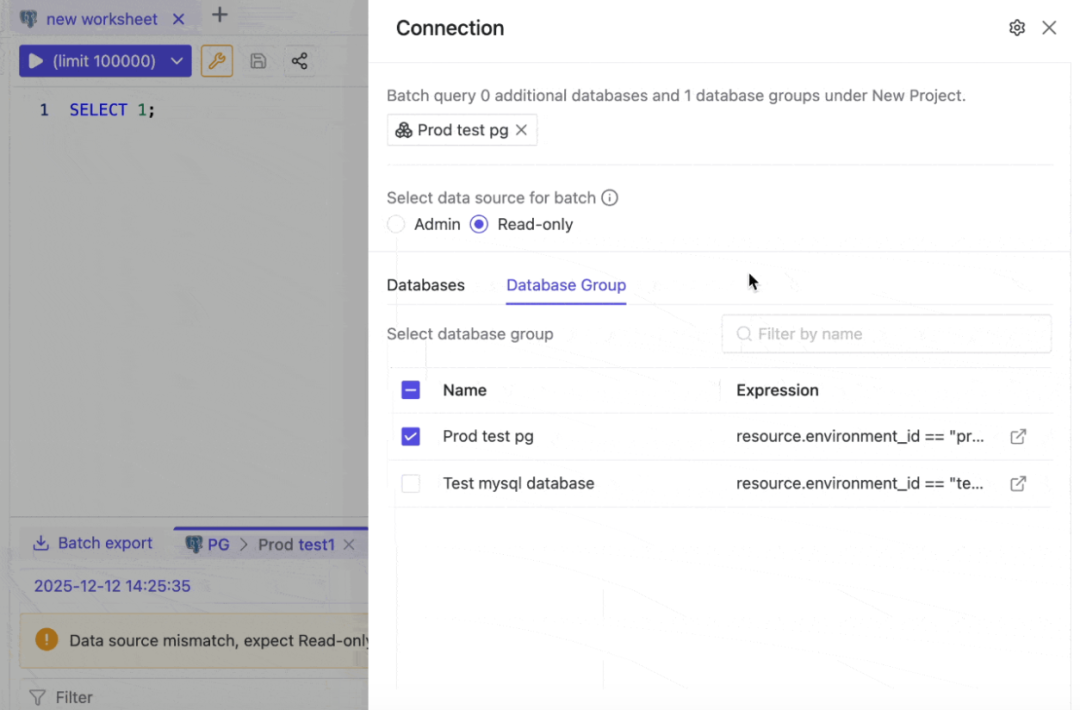Select the Admin data source radio

pos(396,225)
